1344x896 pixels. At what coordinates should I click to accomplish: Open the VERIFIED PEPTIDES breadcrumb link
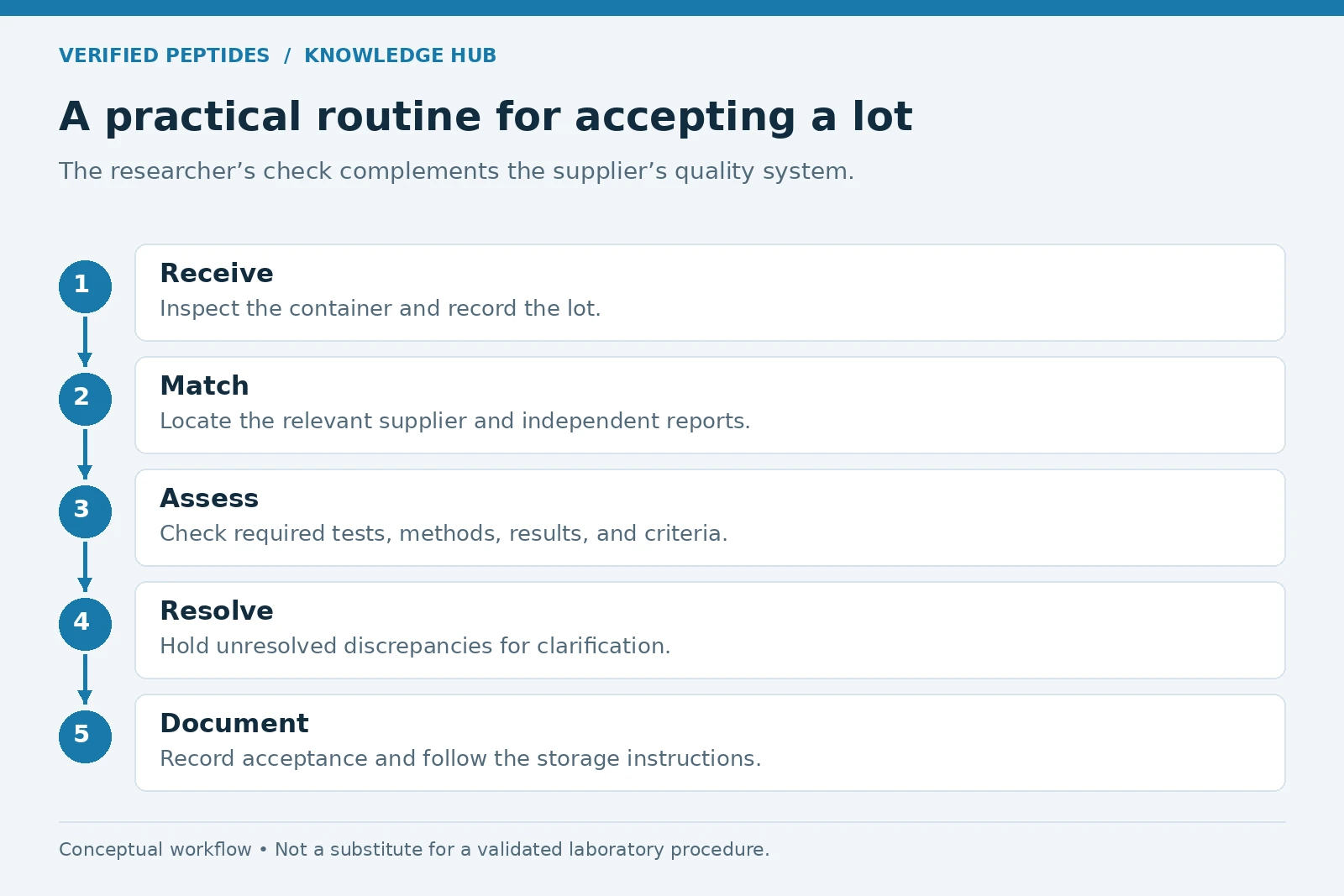pos(164,55)
